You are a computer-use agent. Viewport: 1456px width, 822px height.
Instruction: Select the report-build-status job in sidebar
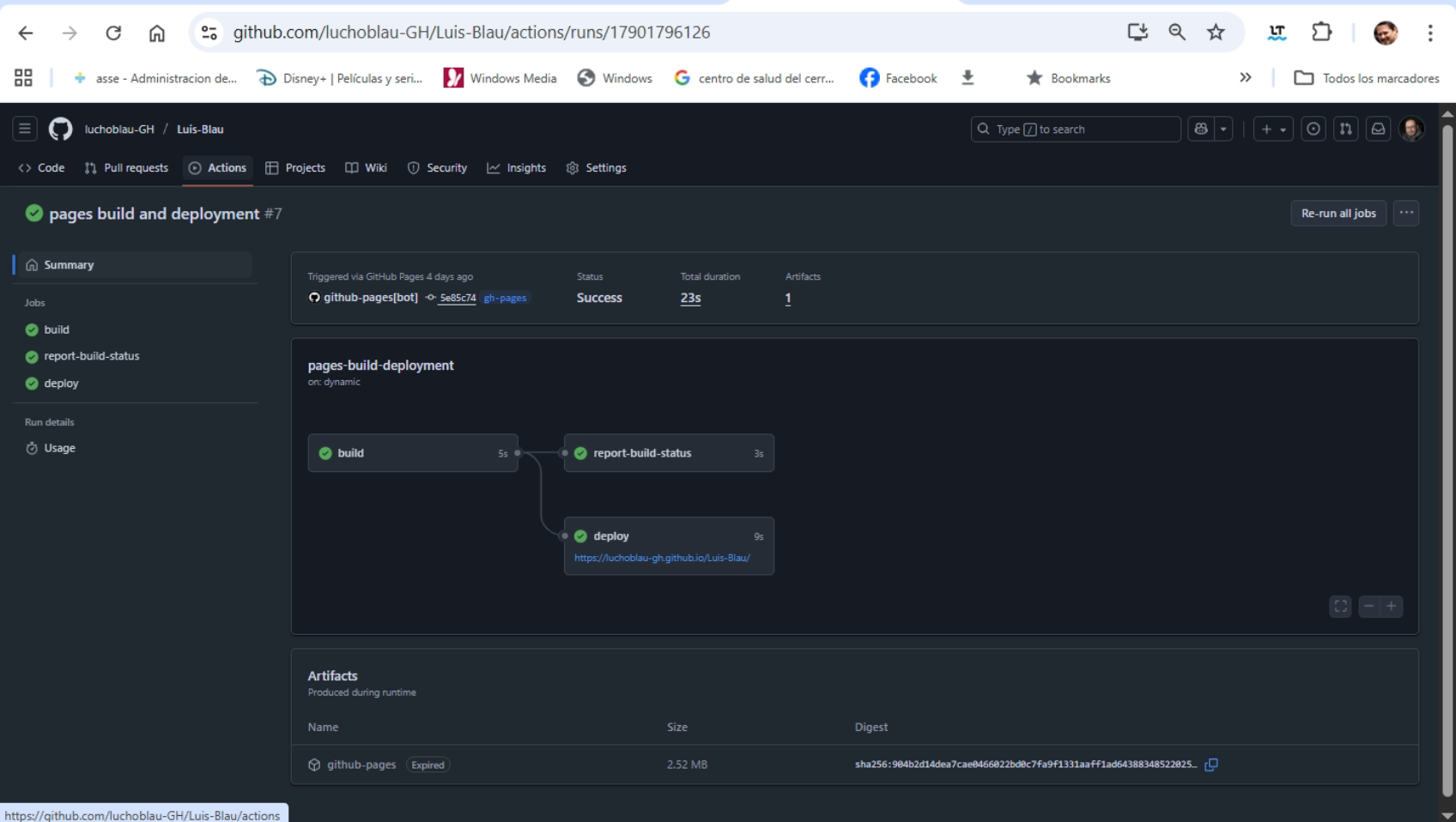pos(91,356)
